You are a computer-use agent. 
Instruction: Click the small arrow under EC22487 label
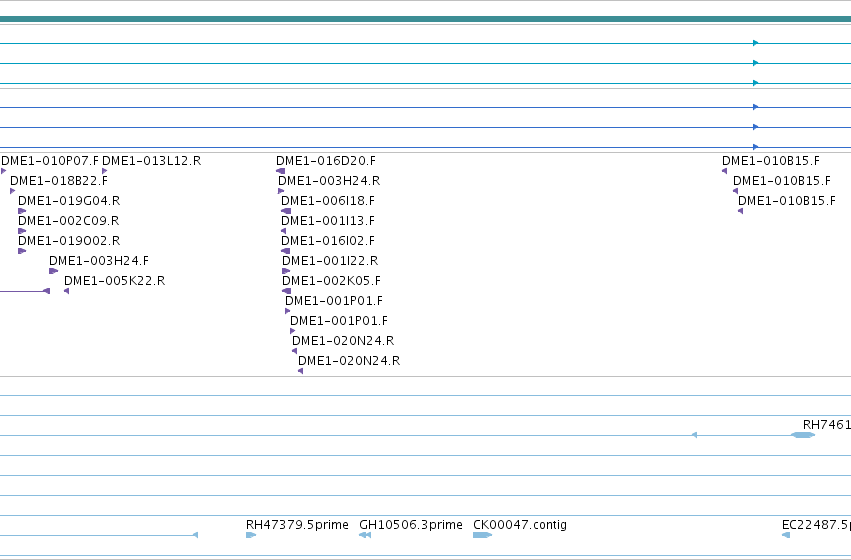(786, 535)
